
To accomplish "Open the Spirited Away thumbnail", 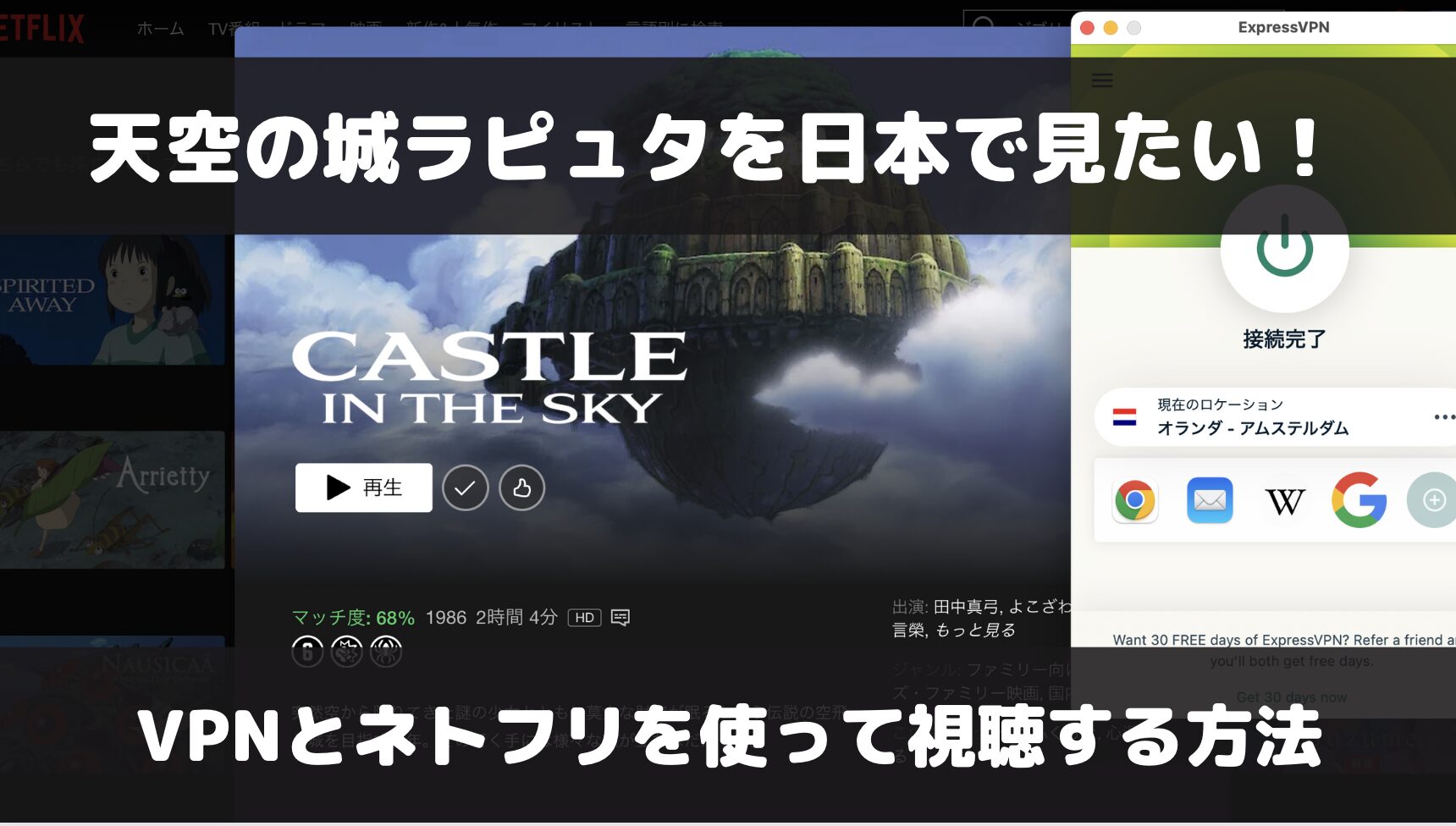I will pyautogui.click(x=113, y=300).
